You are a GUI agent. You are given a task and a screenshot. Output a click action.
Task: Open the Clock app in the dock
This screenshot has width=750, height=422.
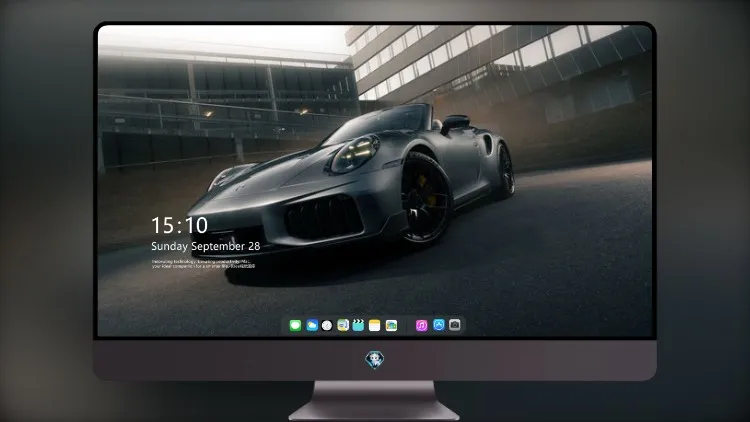click(327, 325)
